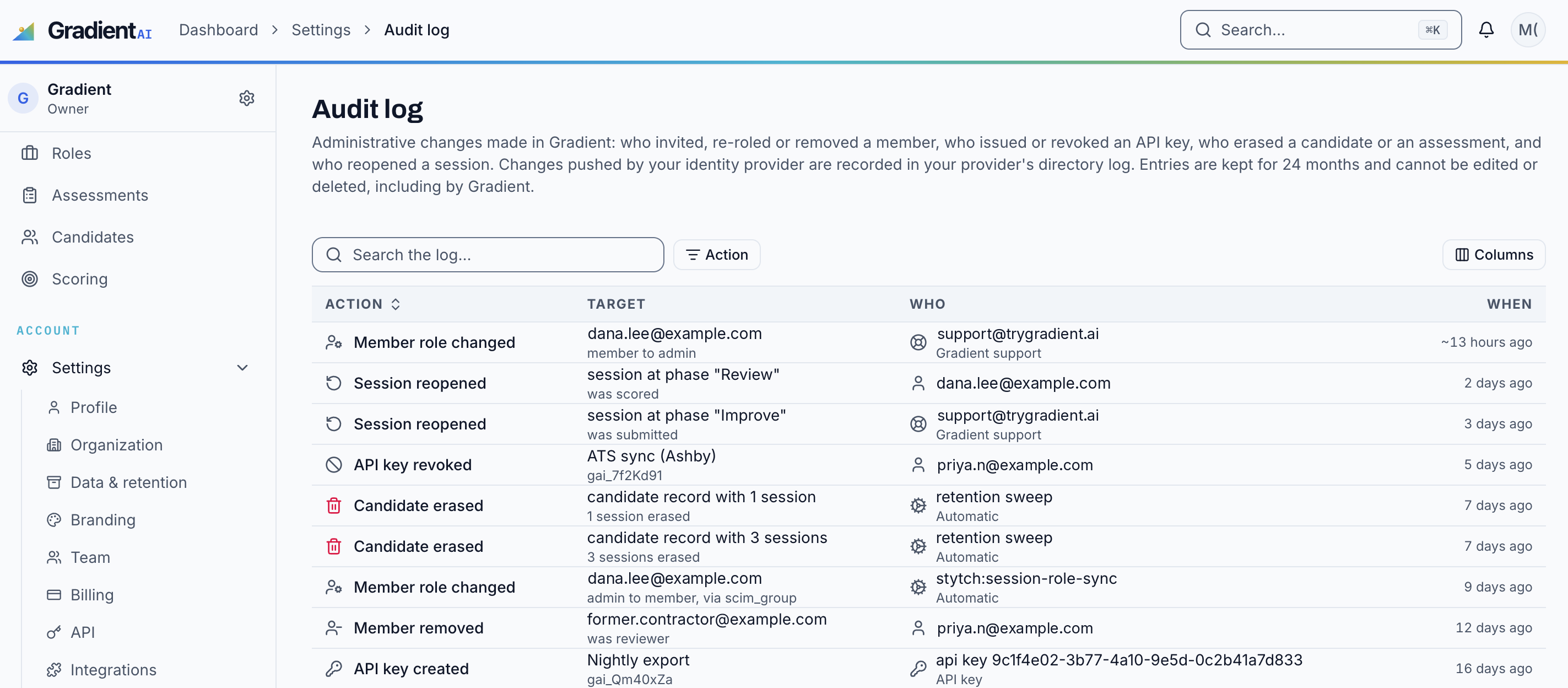Click the Assessments clipboard icon
The image size is (1568, 688).
(30, 195)
